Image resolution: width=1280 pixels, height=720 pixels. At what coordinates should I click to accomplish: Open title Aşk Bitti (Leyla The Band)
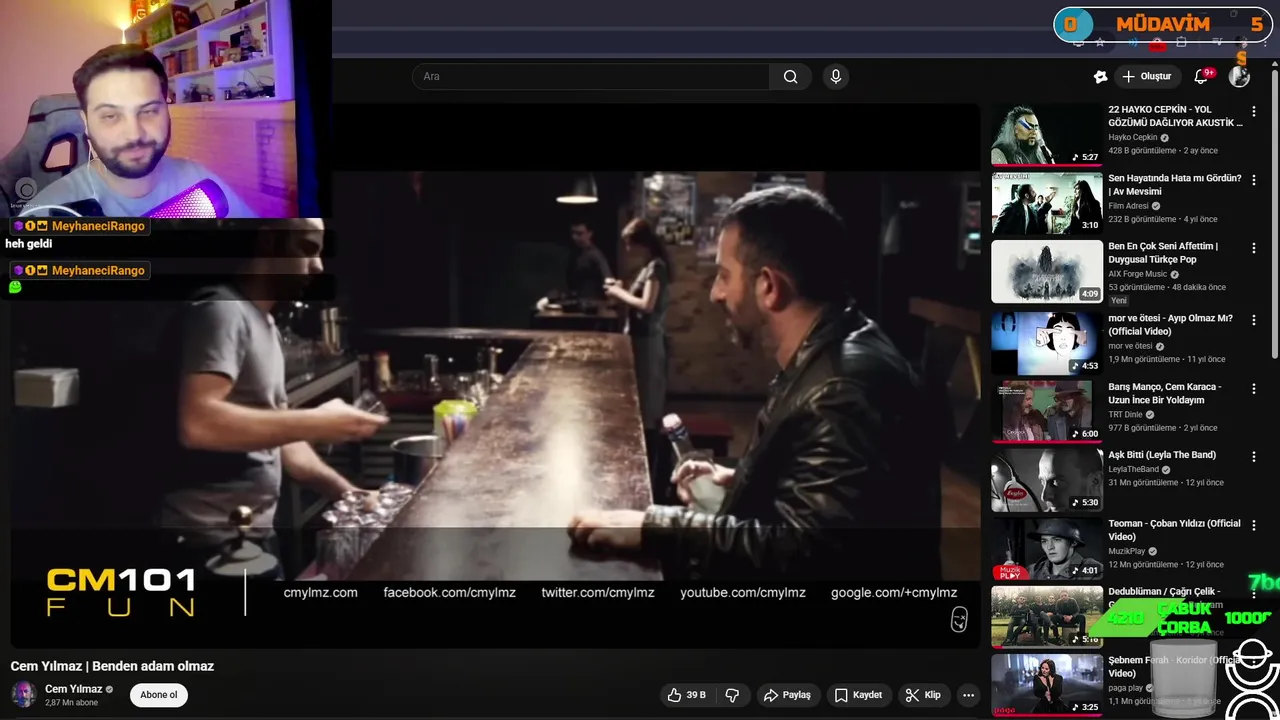(x=1162, y=455)
